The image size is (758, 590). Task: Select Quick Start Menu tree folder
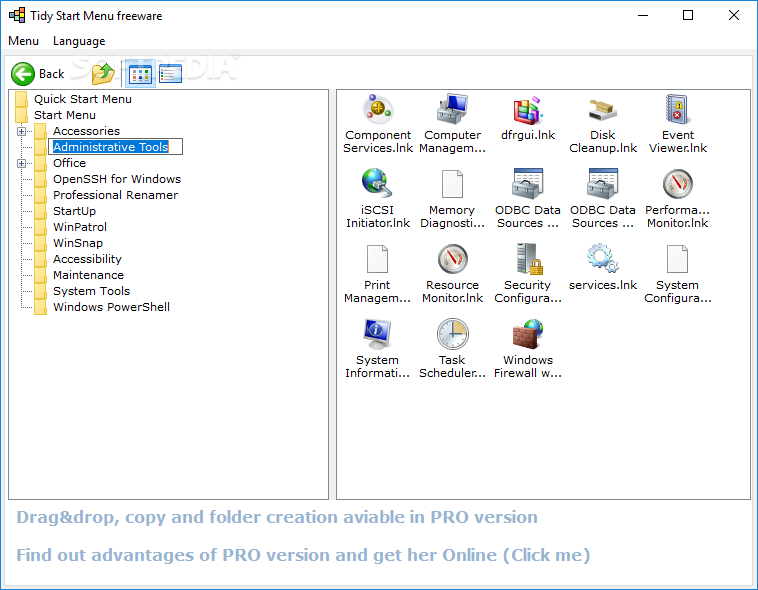[83, 99]
